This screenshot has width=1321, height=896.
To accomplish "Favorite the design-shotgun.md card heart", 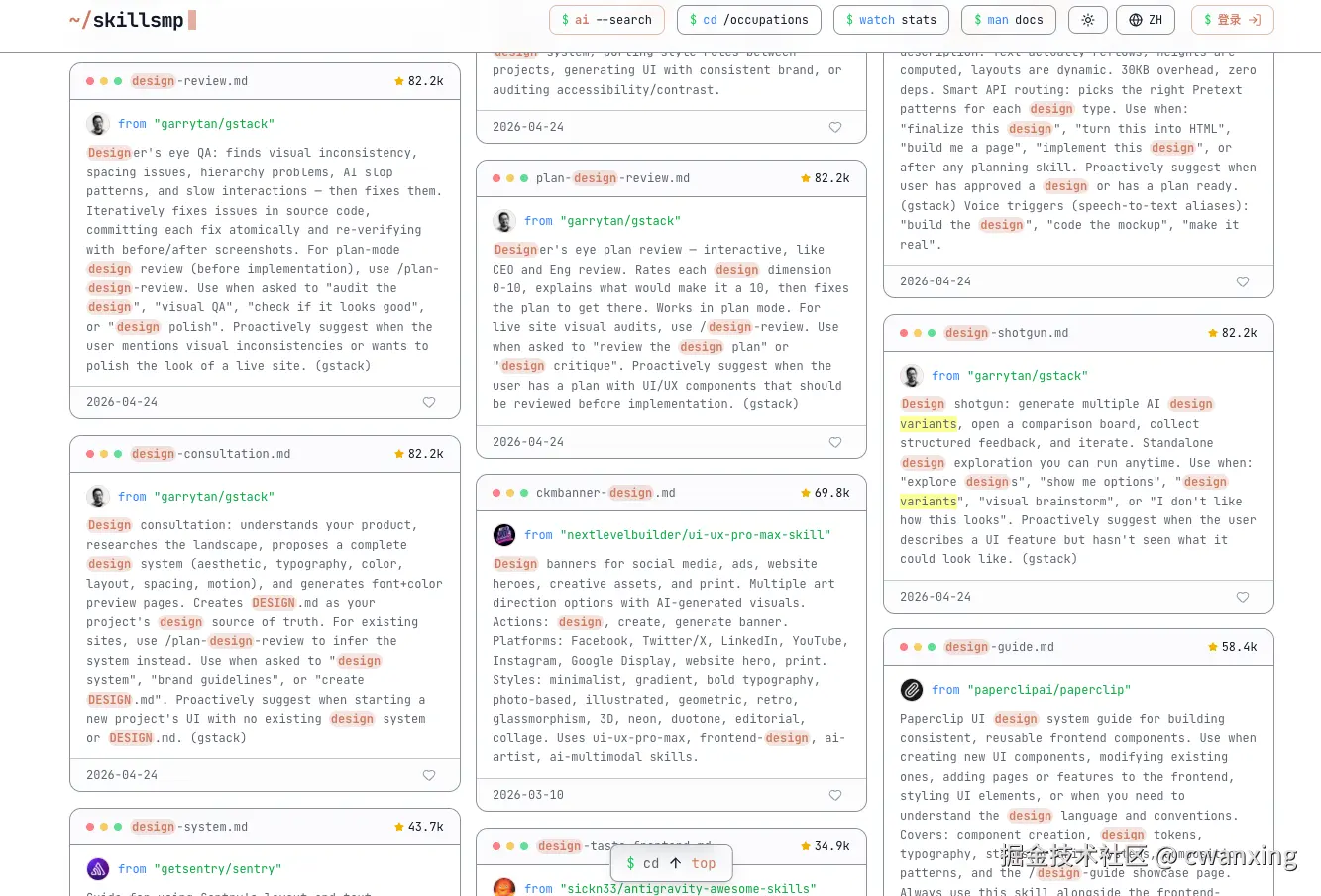I will click(1243, 597).
